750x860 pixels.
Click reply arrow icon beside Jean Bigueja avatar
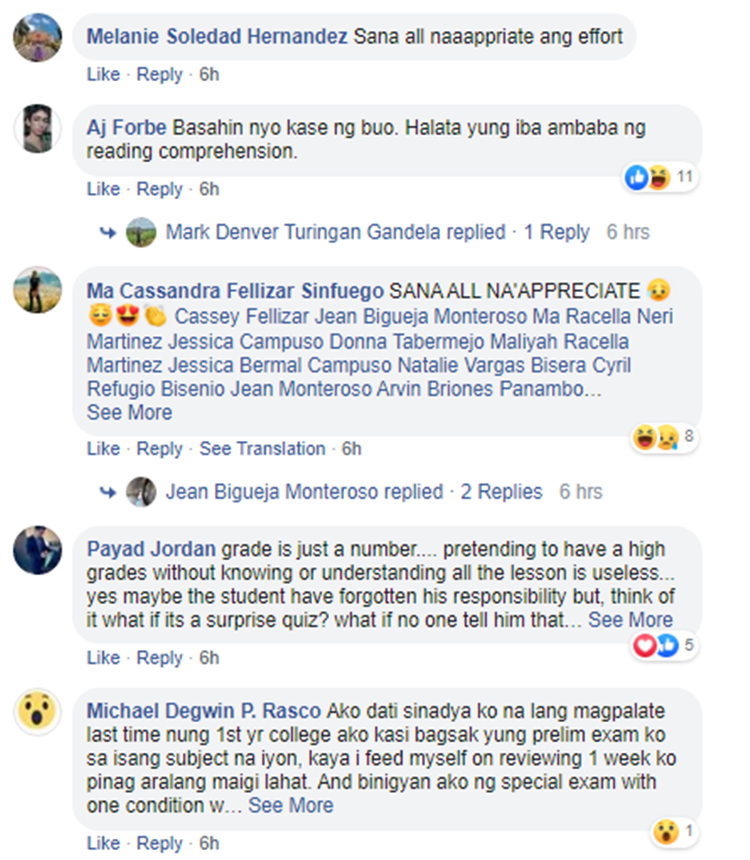(x=108, y=493)
